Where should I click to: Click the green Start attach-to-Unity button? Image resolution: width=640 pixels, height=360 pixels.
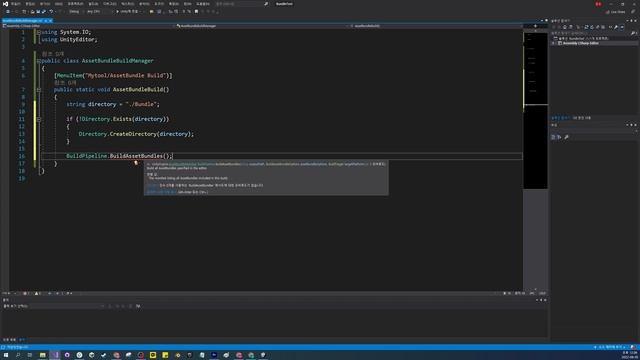129,11
